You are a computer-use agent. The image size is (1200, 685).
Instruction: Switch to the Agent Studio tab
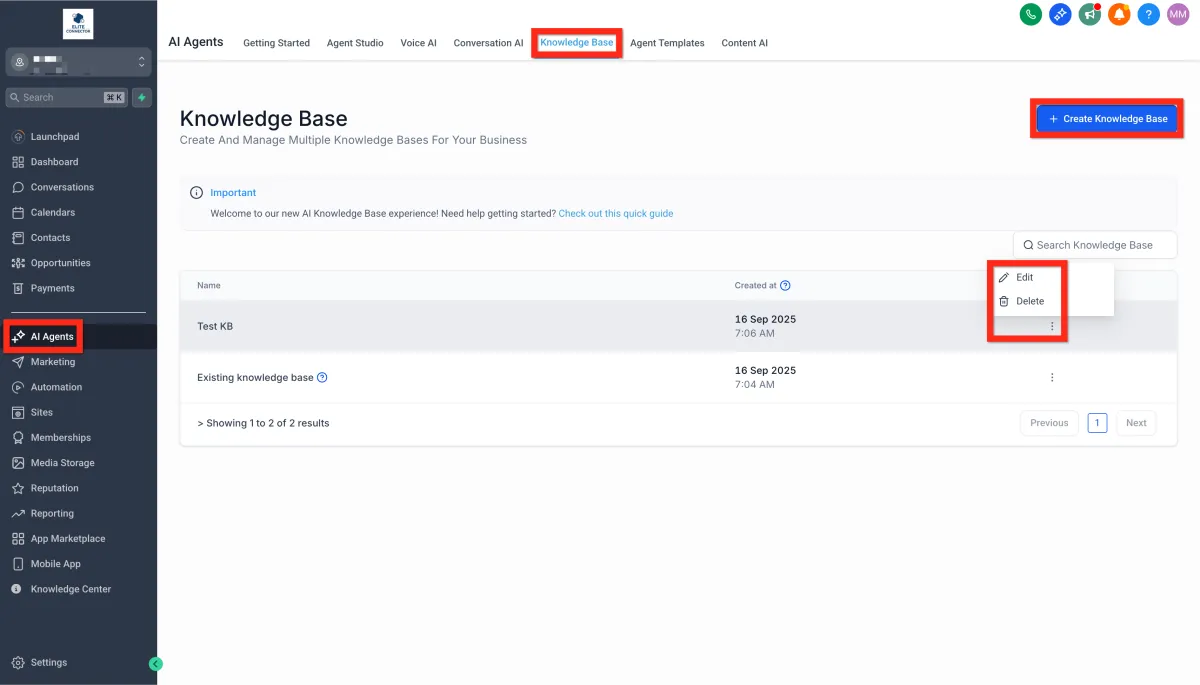[355, 43]
